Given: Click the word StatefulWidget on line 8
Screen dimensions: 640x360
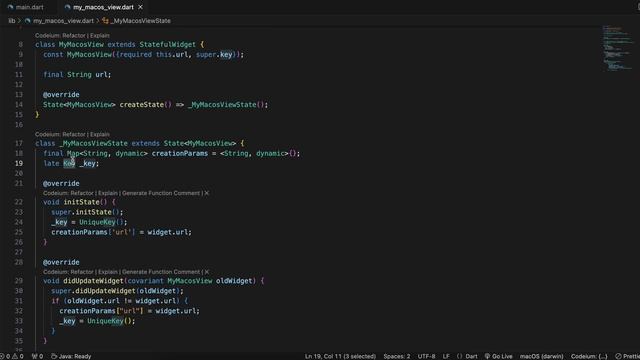Looking at the screenshot, I should tap(167, 44).
